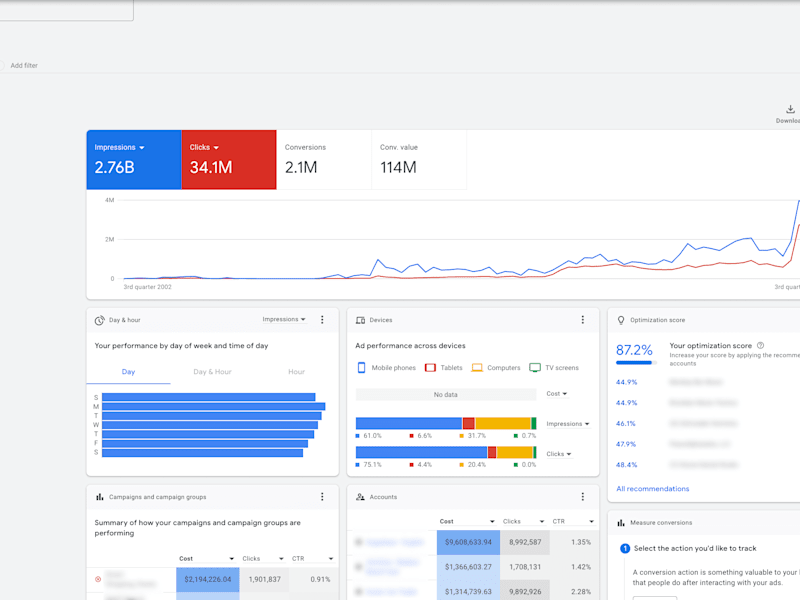Click the 8,992,587 clicks cell
This screenshot has height=600, width=800.
click(525, 542)
